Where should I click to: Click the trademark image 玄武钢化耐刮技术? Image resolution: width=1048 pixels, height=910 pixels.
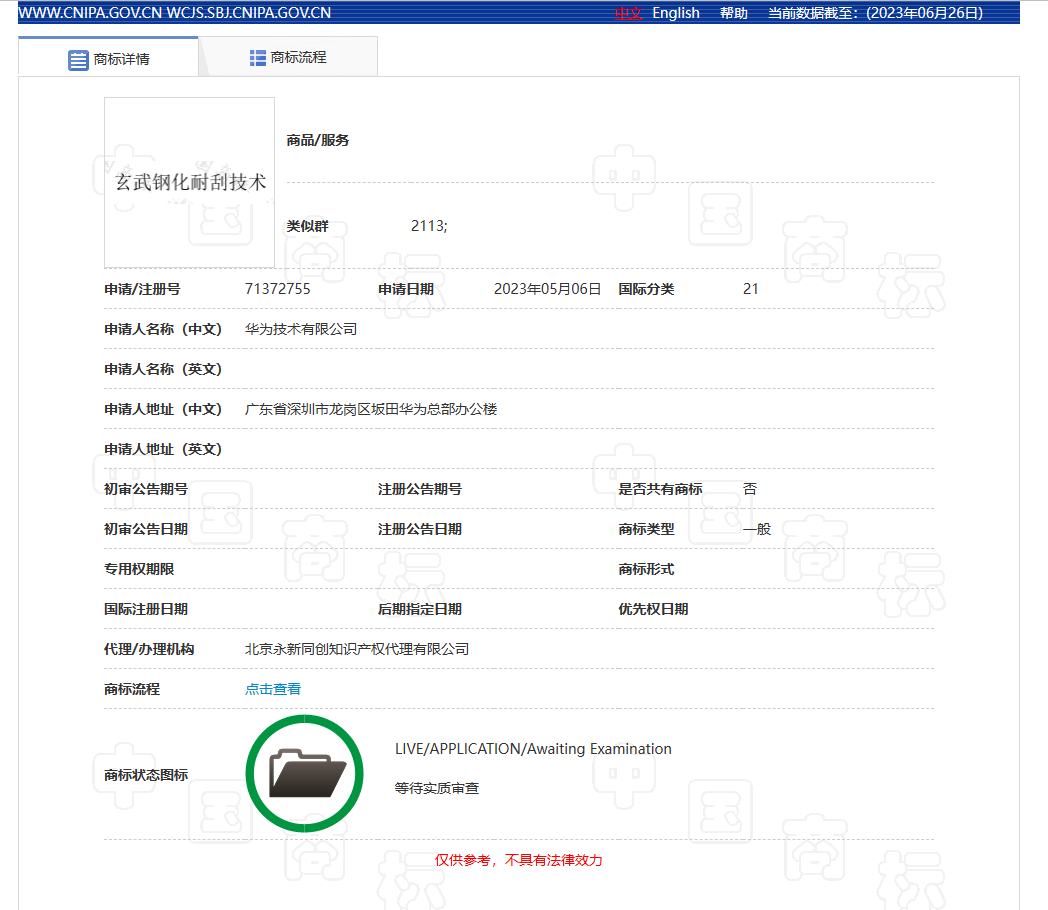tap(189, 182)
